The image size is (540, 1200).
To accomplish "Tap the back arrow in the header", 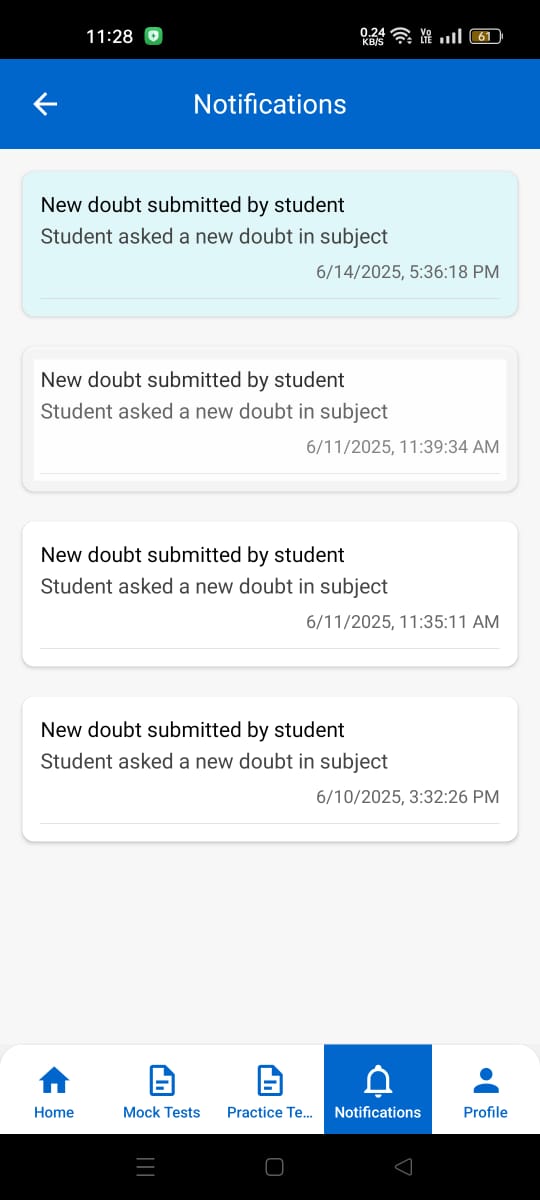I will pos(45,104).
